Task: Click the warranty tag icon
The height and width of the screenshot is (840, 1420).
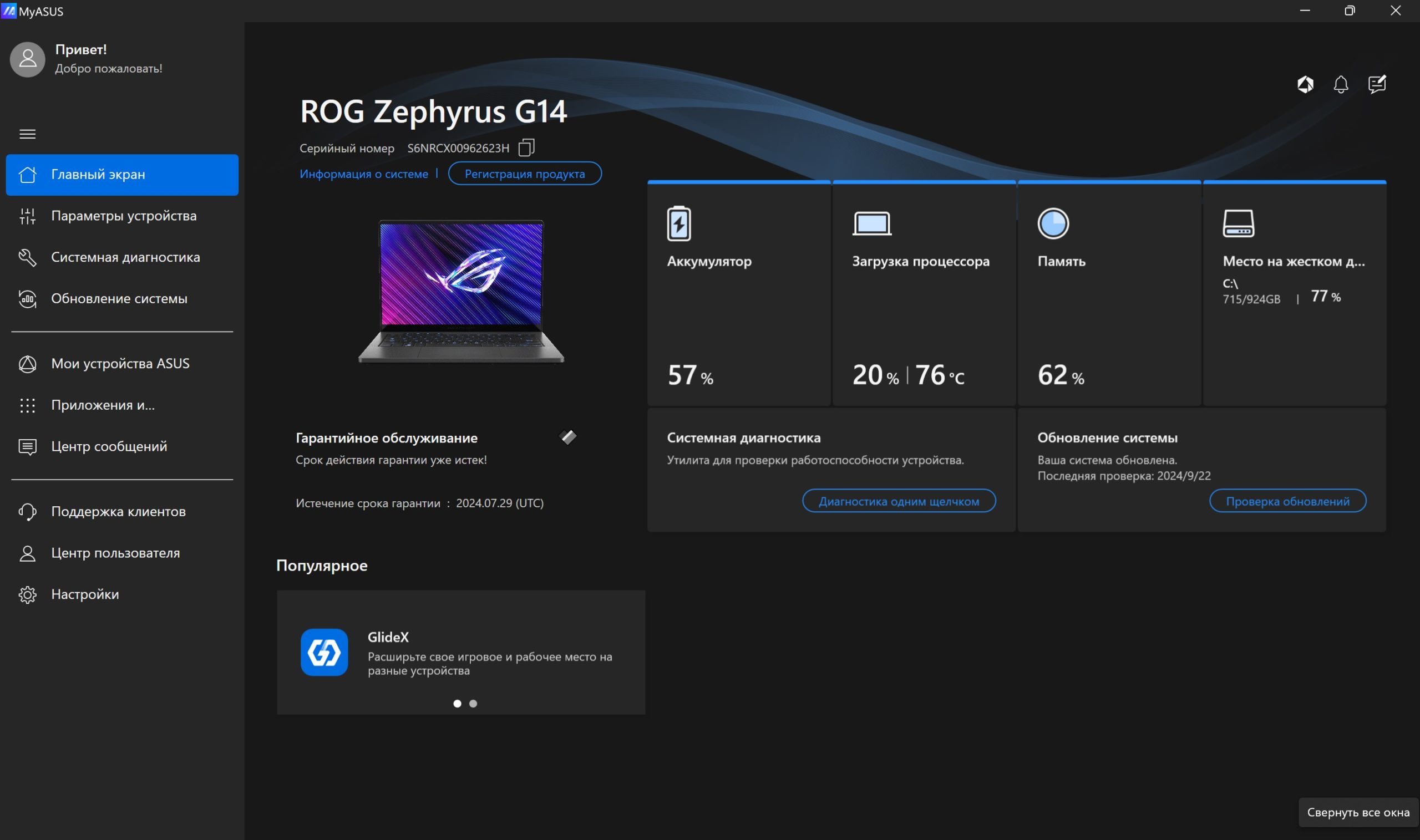Action: click(x=568, y=437)
